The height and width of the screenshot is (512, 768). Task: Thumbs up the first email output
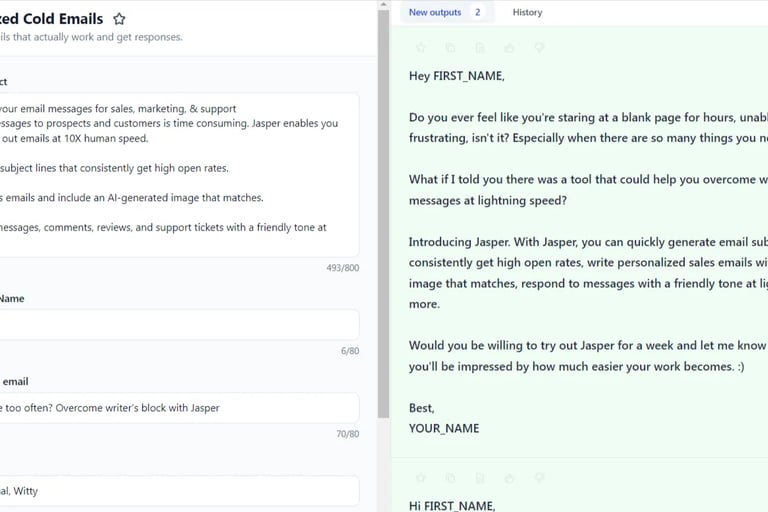[509, 47]
